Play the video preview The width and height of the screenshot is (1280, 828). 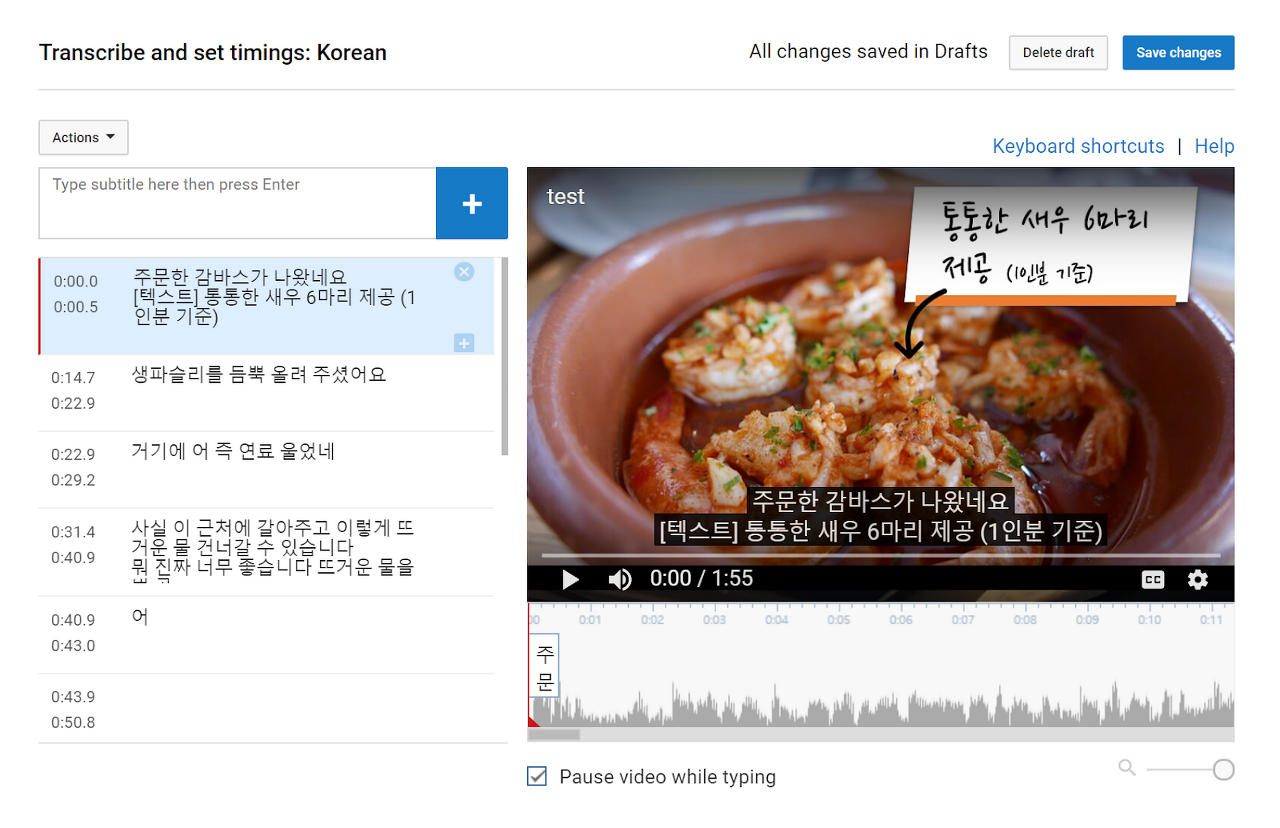[571, 579]
